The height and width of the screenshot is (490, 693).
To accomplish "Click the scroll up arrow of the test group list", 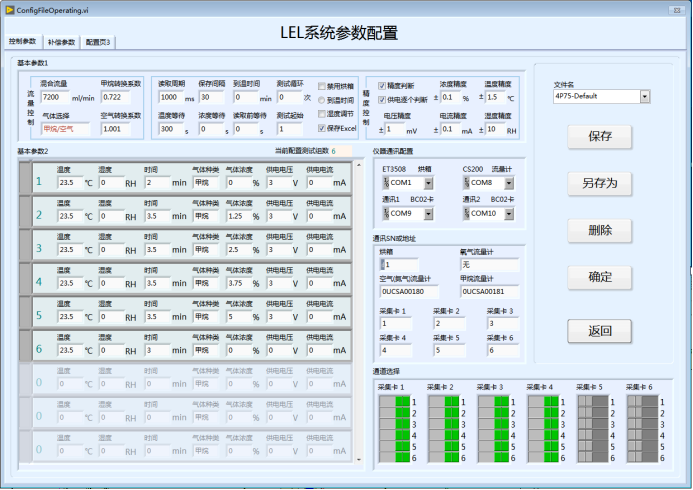I will click(x=358, y=165).
